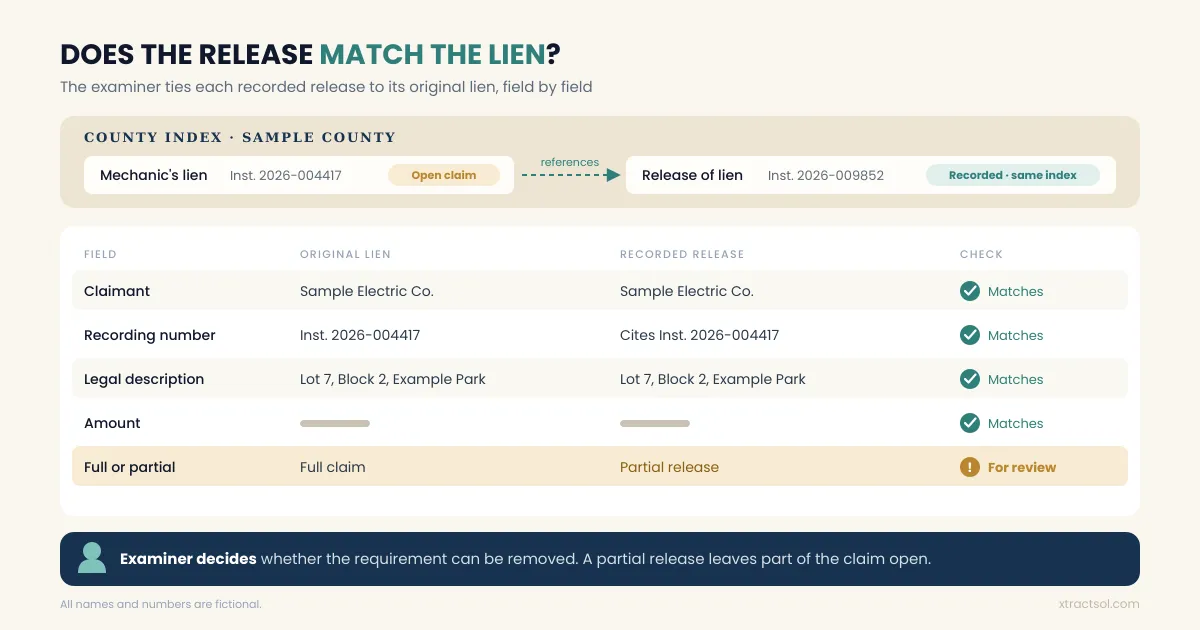Click Sample Electric Co. under Recorded Release
Viewport: 1200px width, 630px height.
[687, 291]
